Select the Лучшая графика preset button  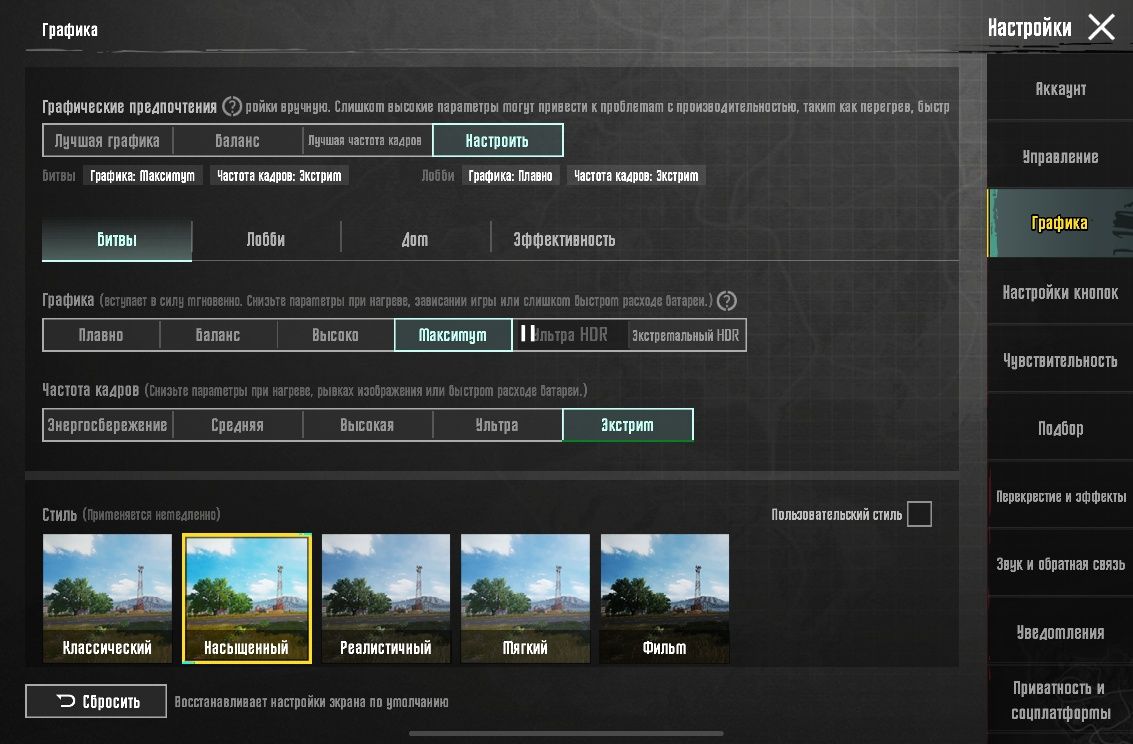pyautogui.click(x=108, y=140)
